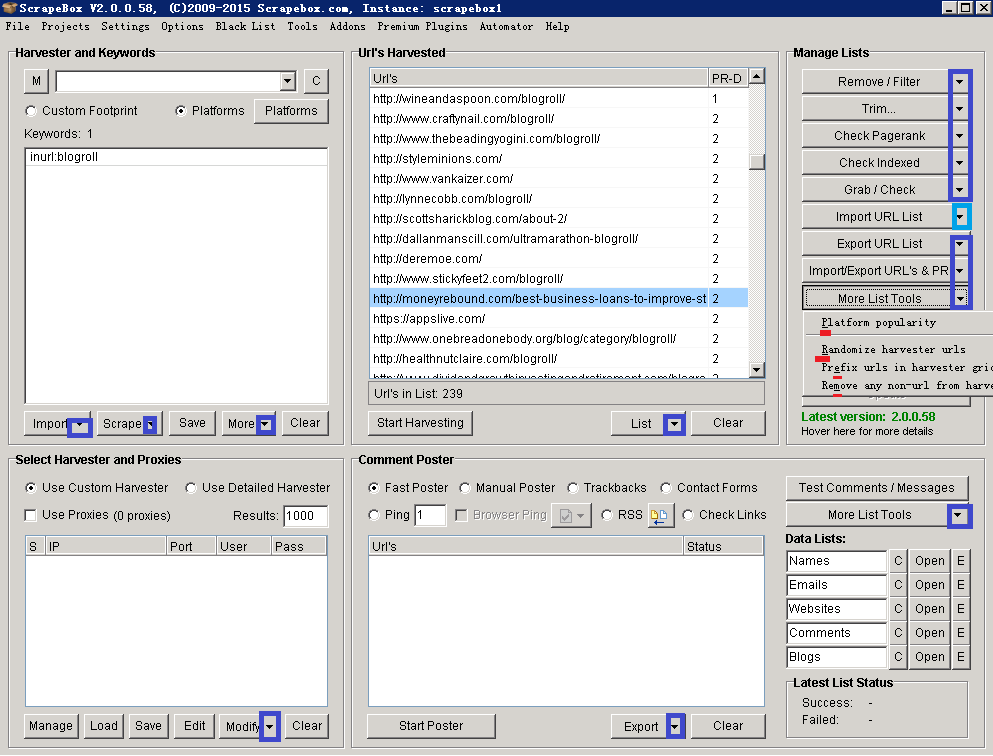Expand the Check Pagerank dropdown arrow
The height and width of the screenshot is (756, 993).
[x=960, y=135]
